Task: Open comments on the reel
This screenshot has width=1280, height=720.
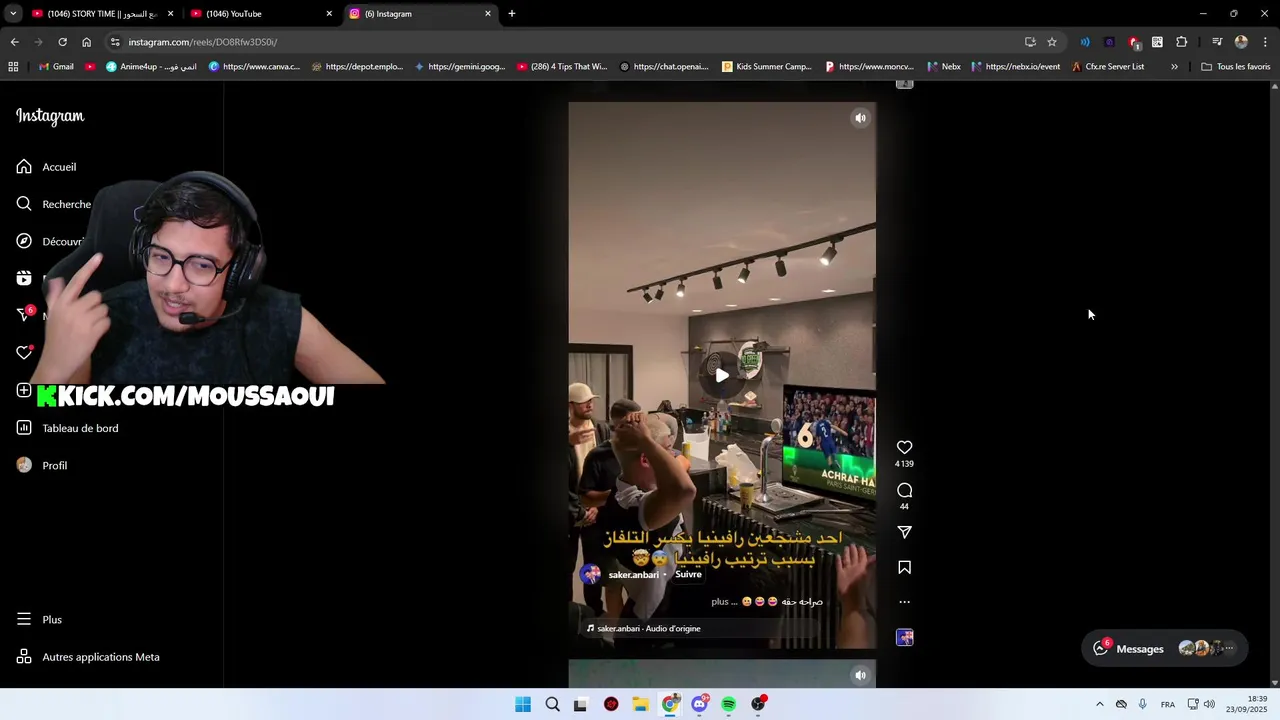Action: (x=904, y=490)
